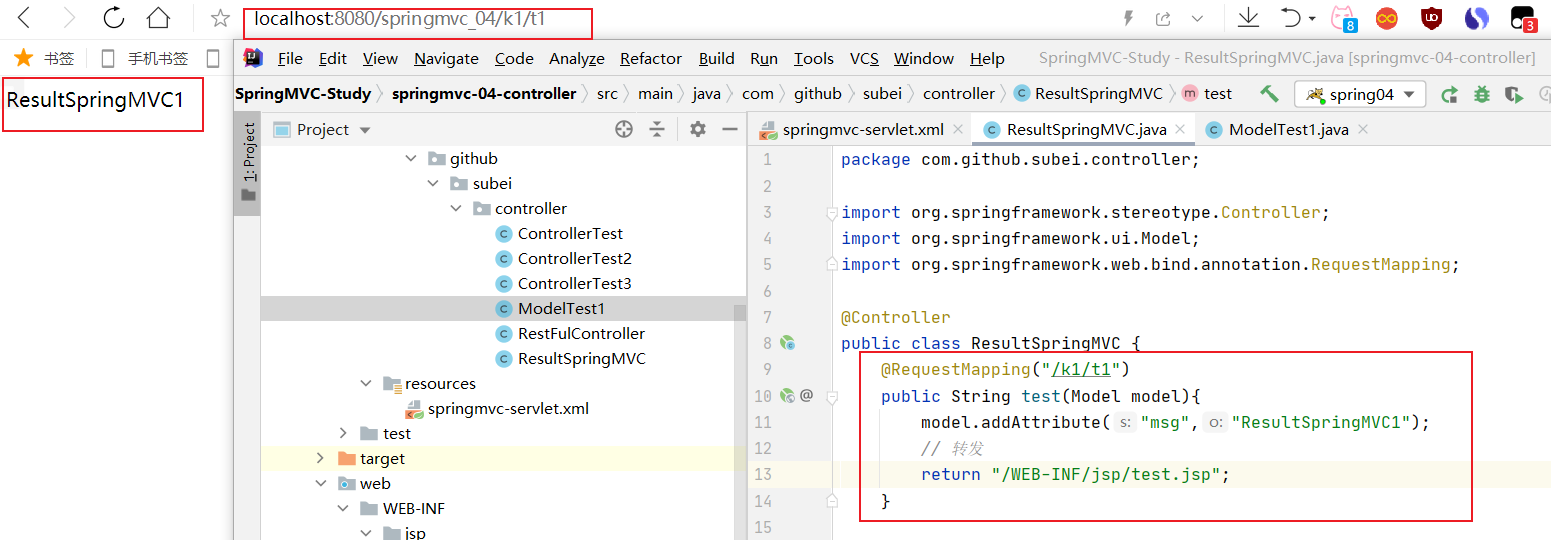Open RestFulController in the project tree
Viewport: 1551px width, 540px height.
[580, 333]
